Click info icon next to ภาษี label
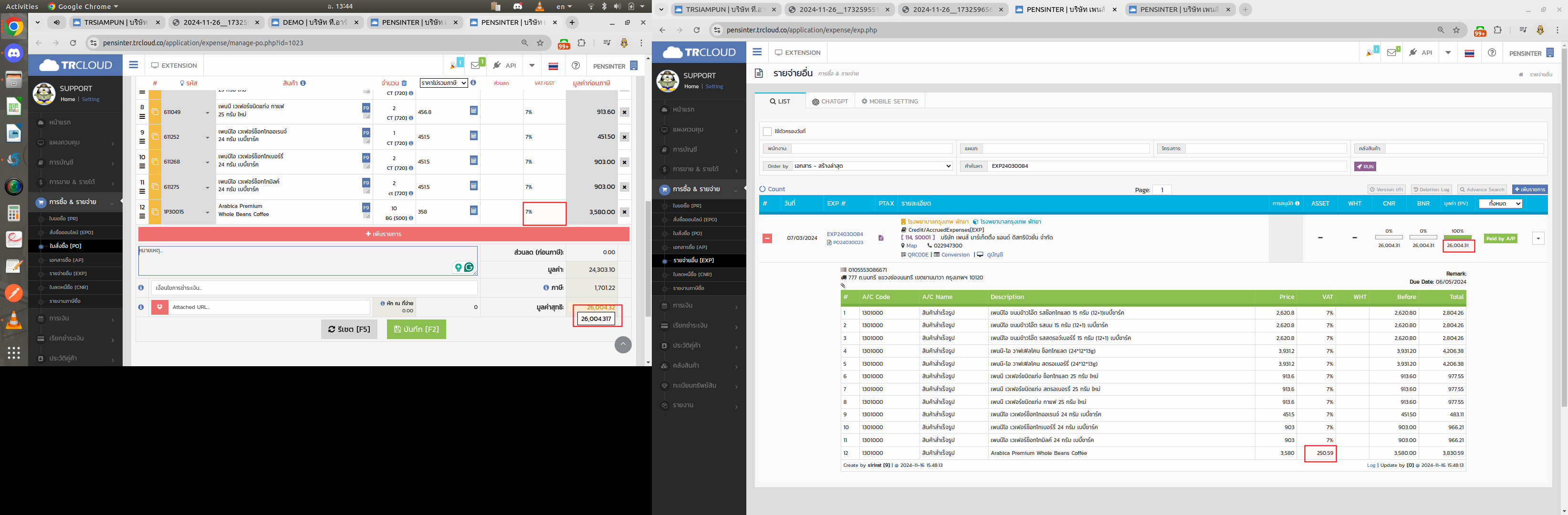 tap(546, 288)
